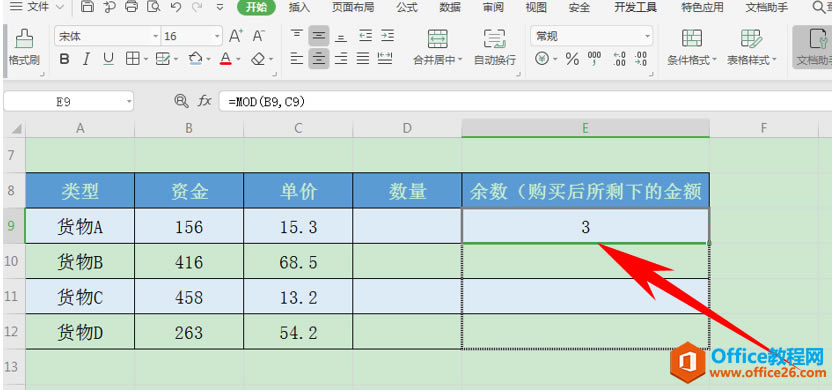
Task: Switch to the View (视图) tab
Action: point(536,7)
